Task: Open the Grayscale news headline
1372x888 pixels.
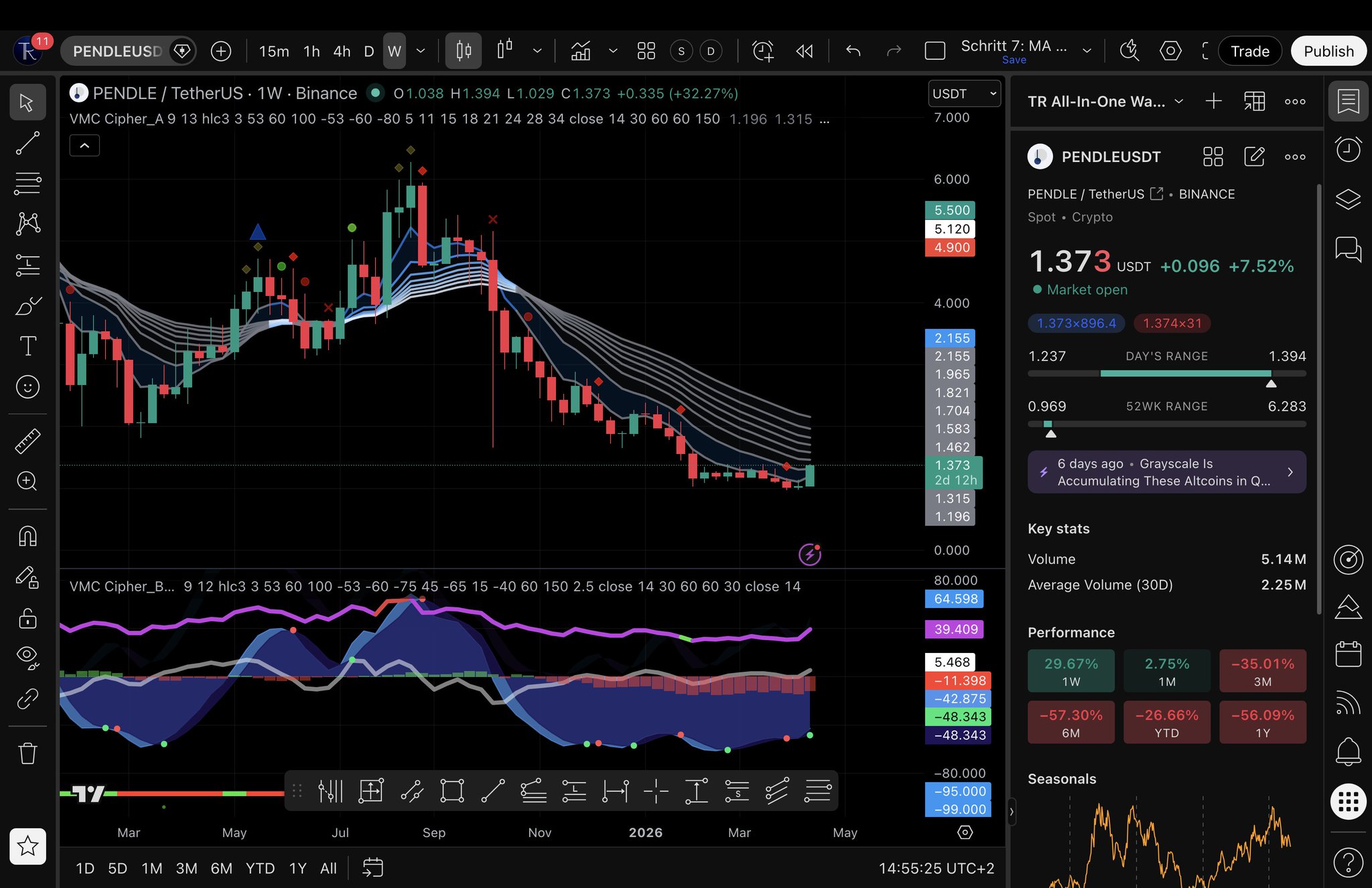Action: coord(1166,472)
